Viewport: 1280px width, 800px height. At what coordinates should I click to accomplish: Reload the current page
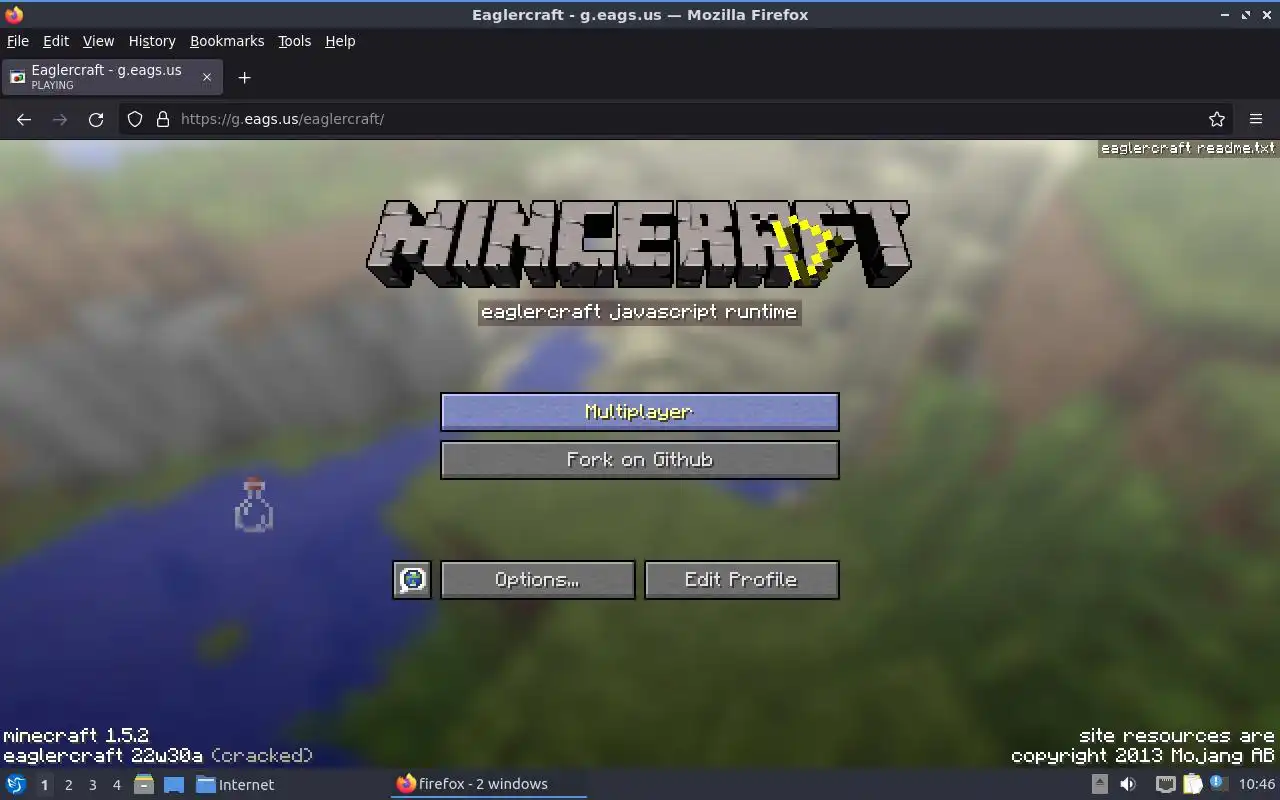click(96, 119)
